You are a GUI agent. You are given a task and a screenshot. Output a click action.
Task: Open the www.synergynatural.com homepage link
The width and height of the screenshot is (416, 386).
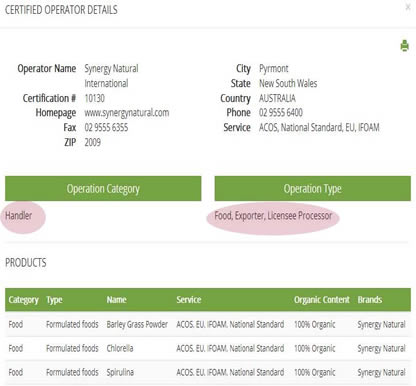click(127, 113)
